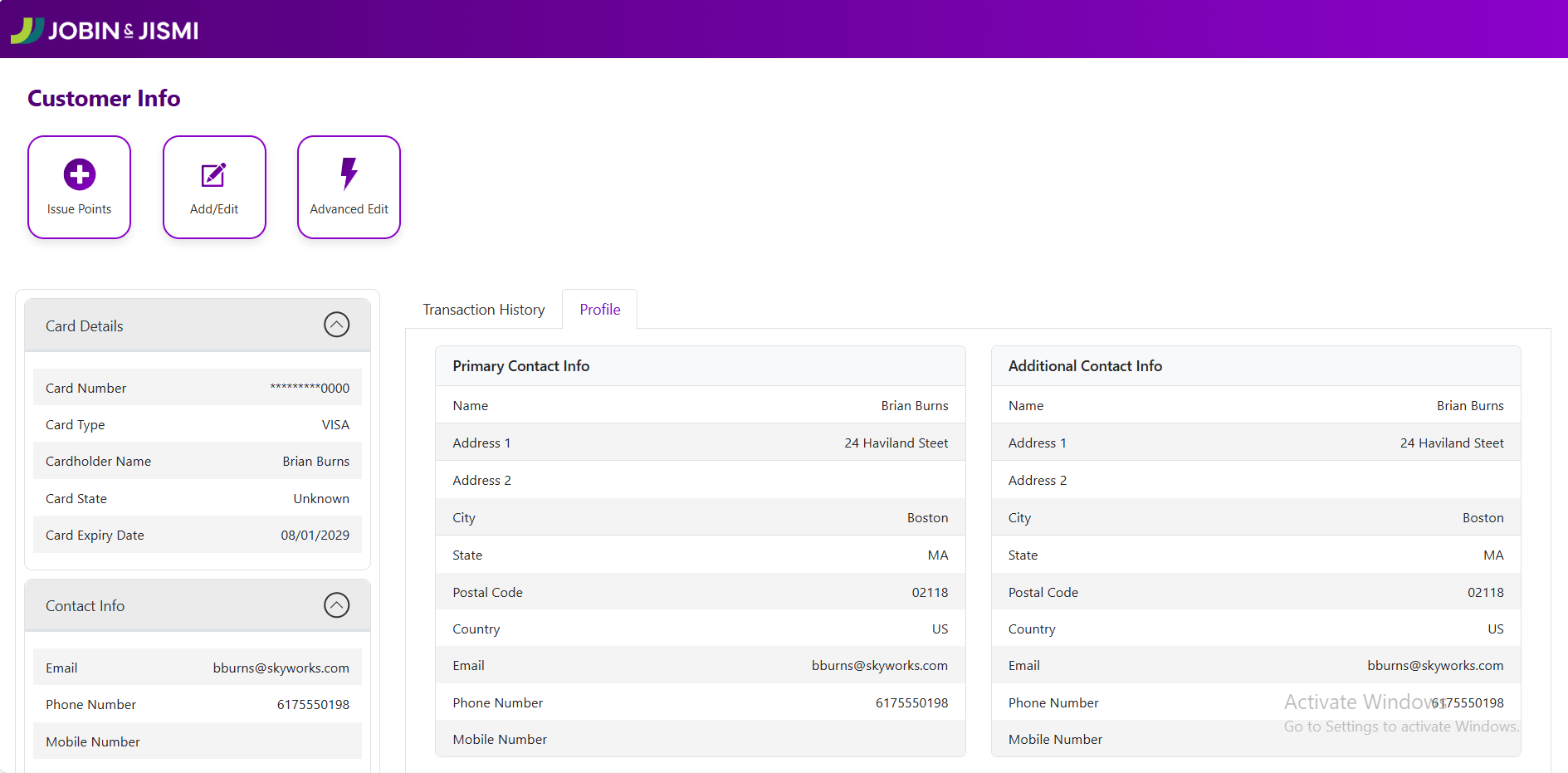This screenshot has height=773, width=1568.
Task: Click the email address in the Contact Info panel
Action: click(x=281, y=668)
